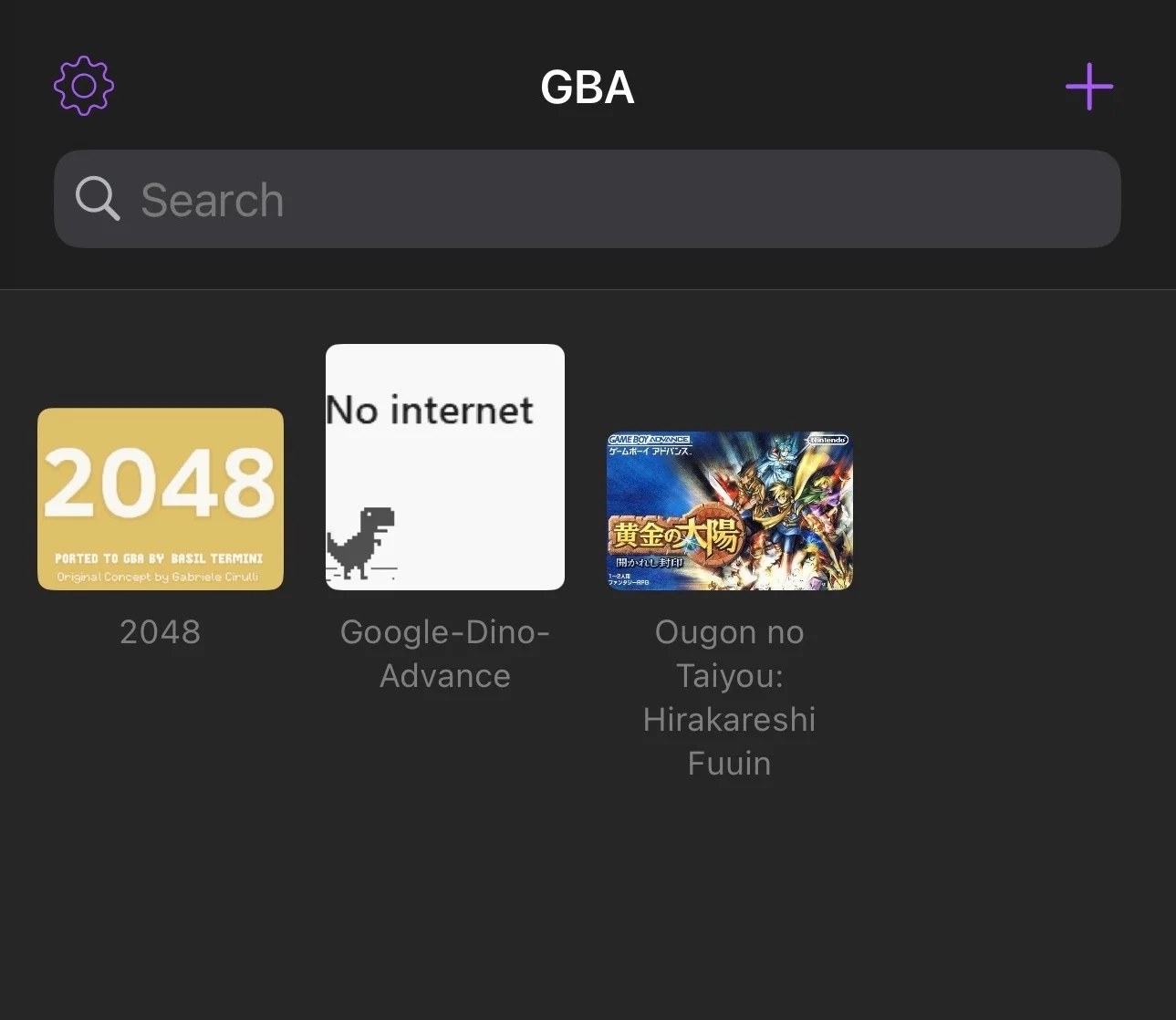Open settings with the gear icon
Viewport: 1176px width, 1020px height.
click(x=84, y=86)
